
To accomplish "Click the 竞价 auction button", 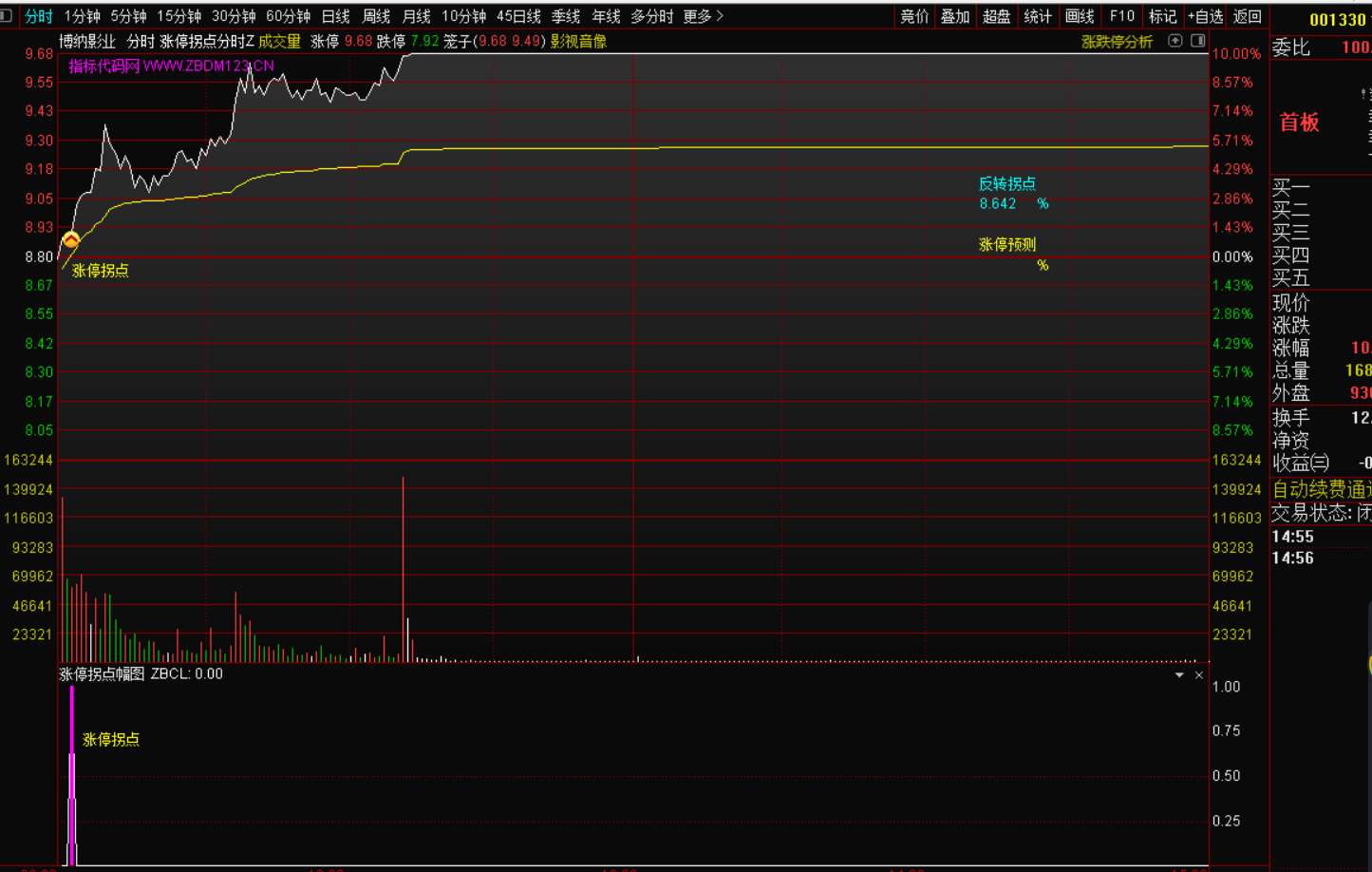I will 914,16.
